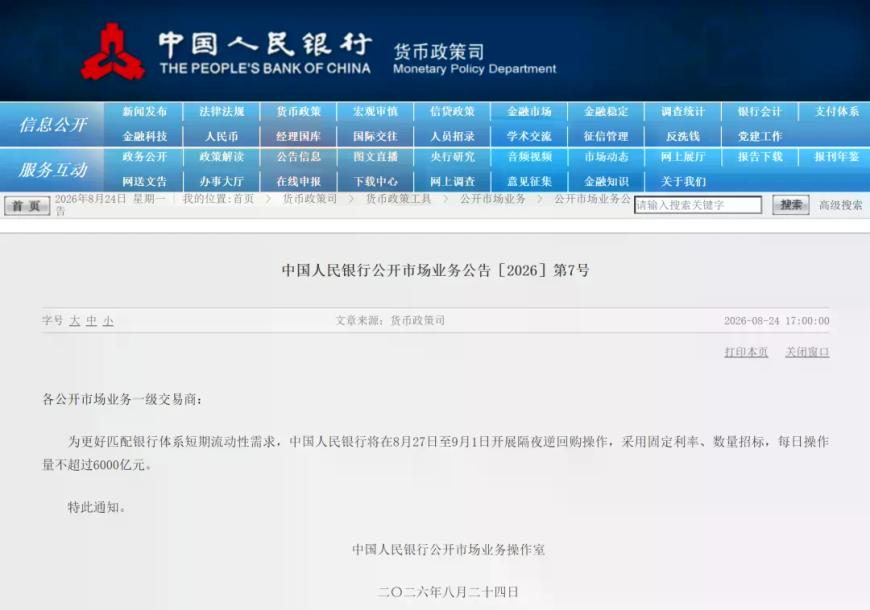Open the 信贷政策 menu item
Viewport: 870px width, 610px height.
453,112
